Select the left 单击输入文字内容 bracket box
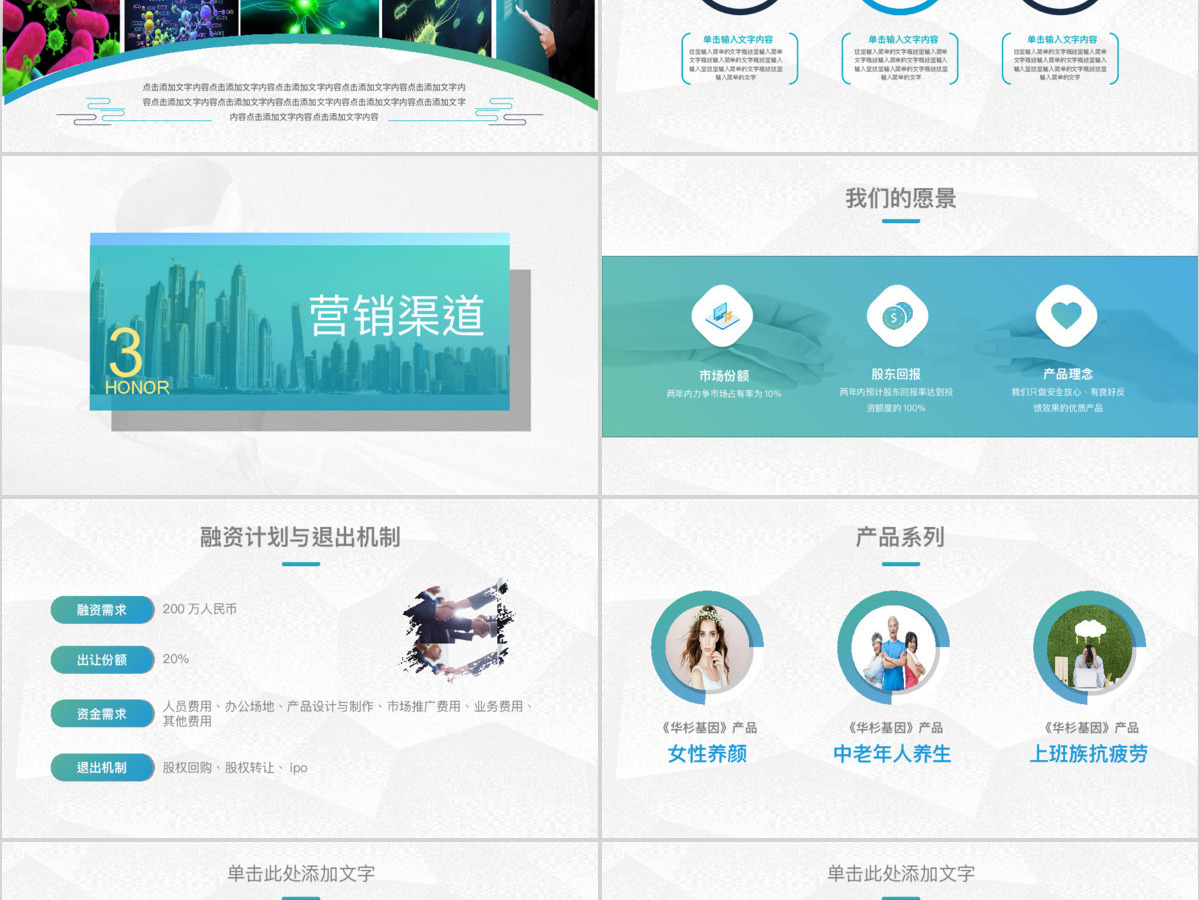Viewport: 1200px width, 900px height. click(738, 58)
